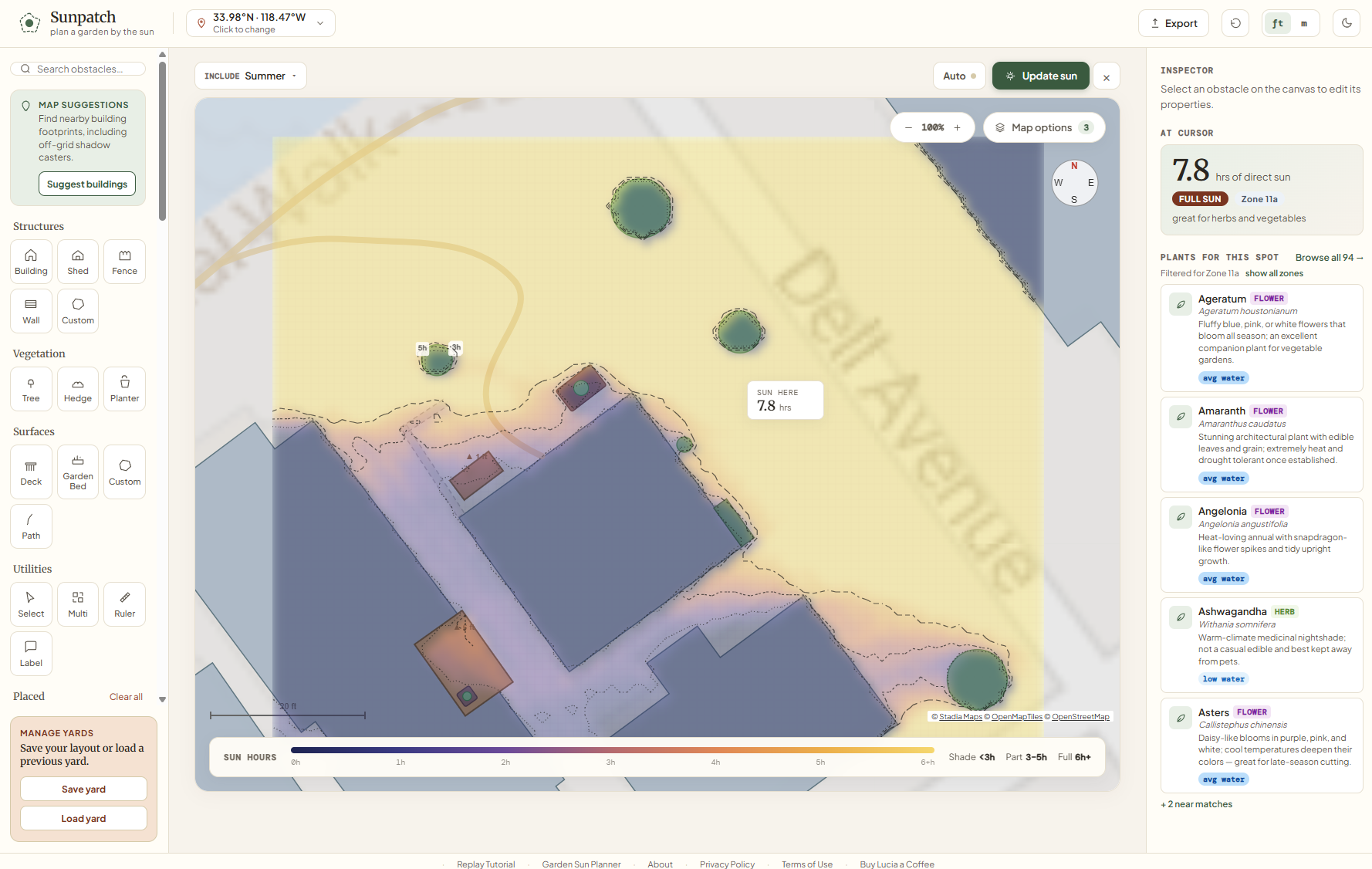Select the Shed structure tool
Image resolution: width=1372 pixels, height=869 pixels.
tap(78, 262)
